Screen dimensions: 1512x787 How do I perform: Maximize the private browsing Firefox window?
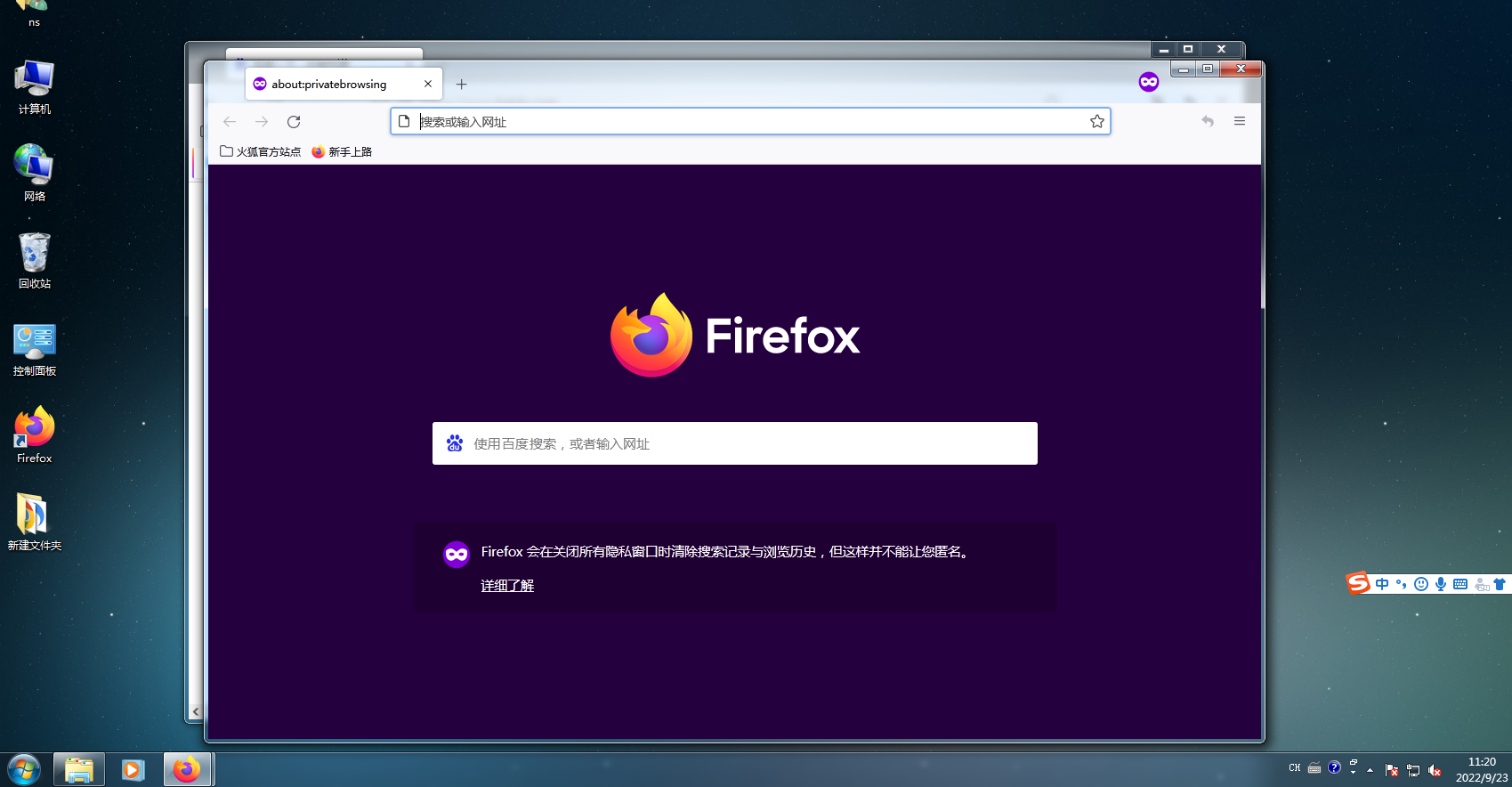1208,69
